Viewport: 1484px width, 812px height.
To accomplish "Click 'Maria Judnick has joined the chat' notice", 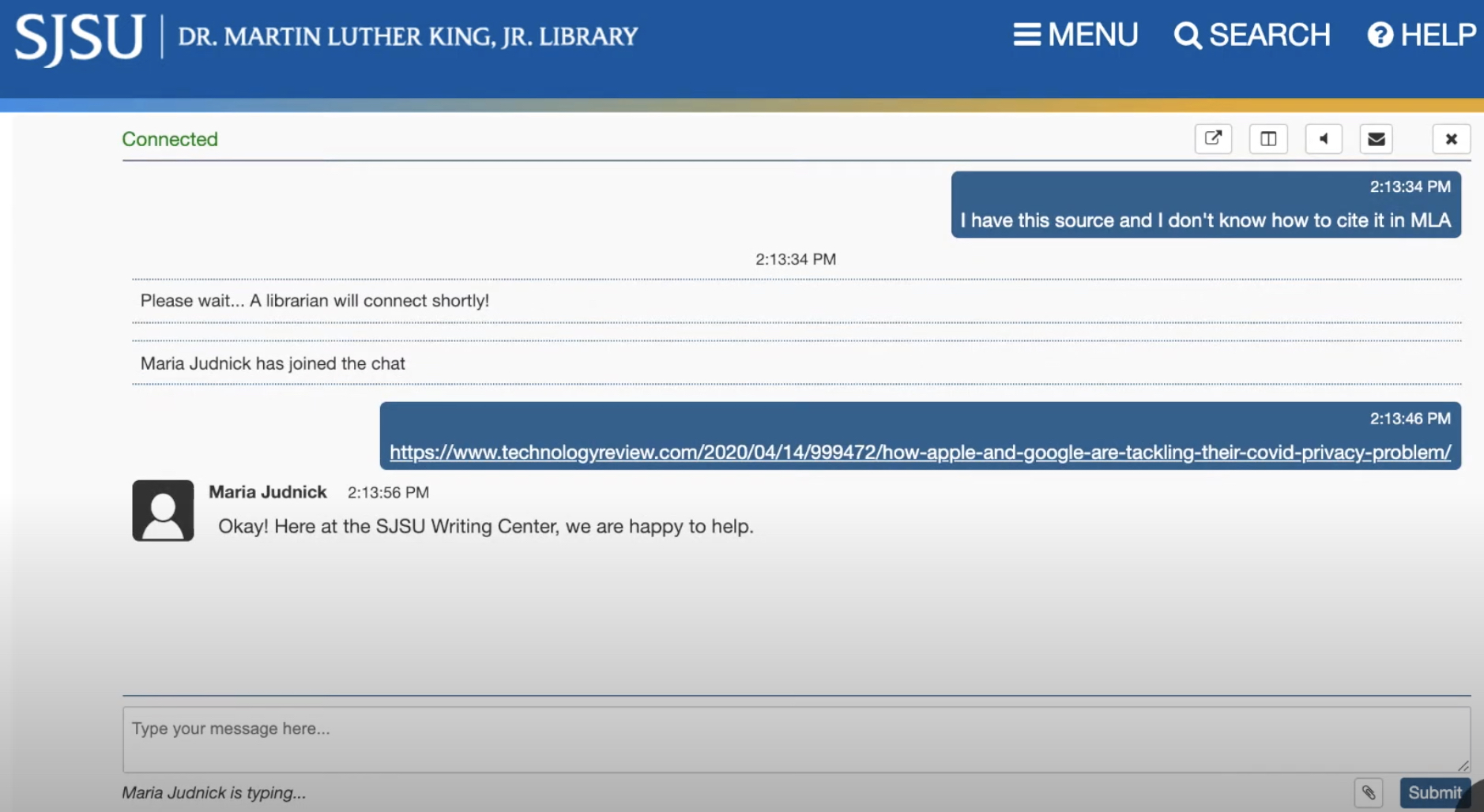I will click(x=273, y=363).
